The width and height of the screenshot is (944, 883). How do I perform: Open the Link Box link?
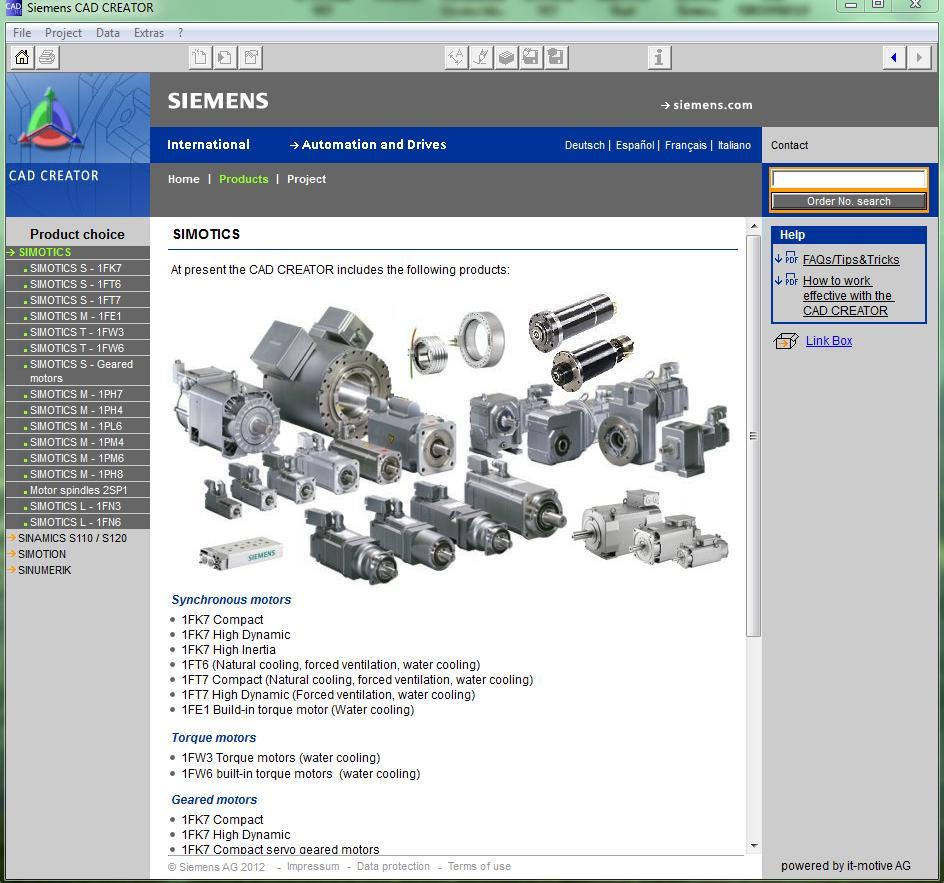tap(829, 341)
